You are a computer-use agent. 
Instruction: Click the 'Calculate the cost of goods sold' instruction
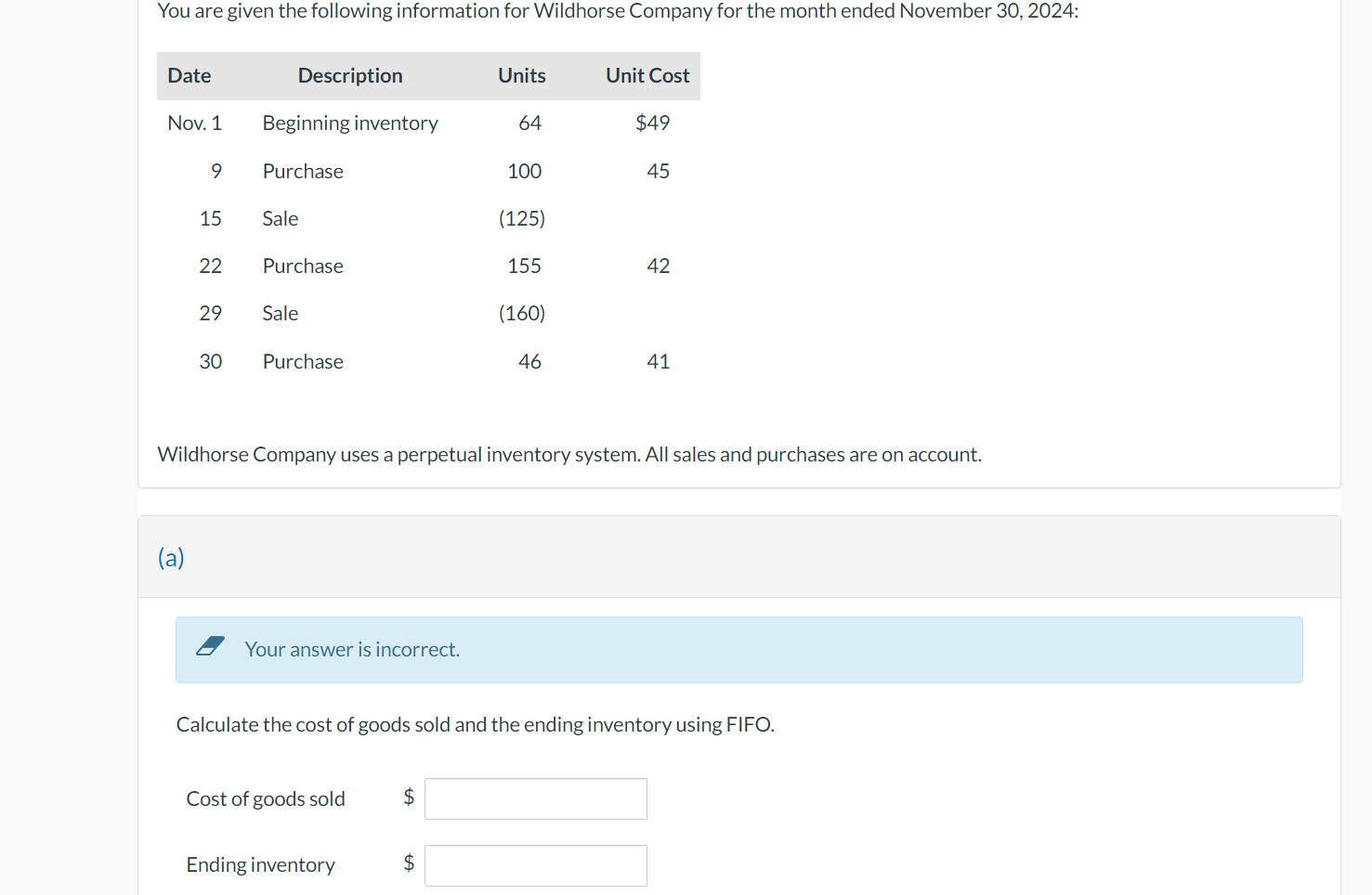tap(475, 725)
